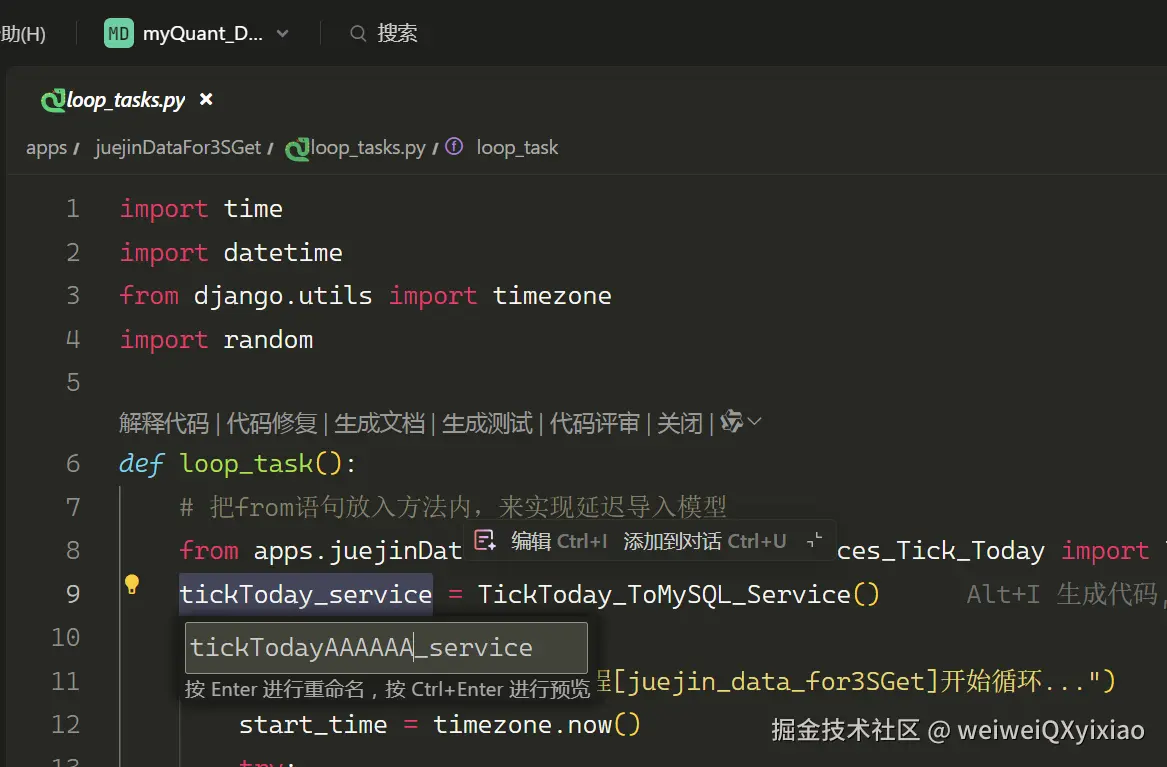Open the juejinDataFor3SGet breadcrumb folder

pyautogui.click(x=177, y=148)
